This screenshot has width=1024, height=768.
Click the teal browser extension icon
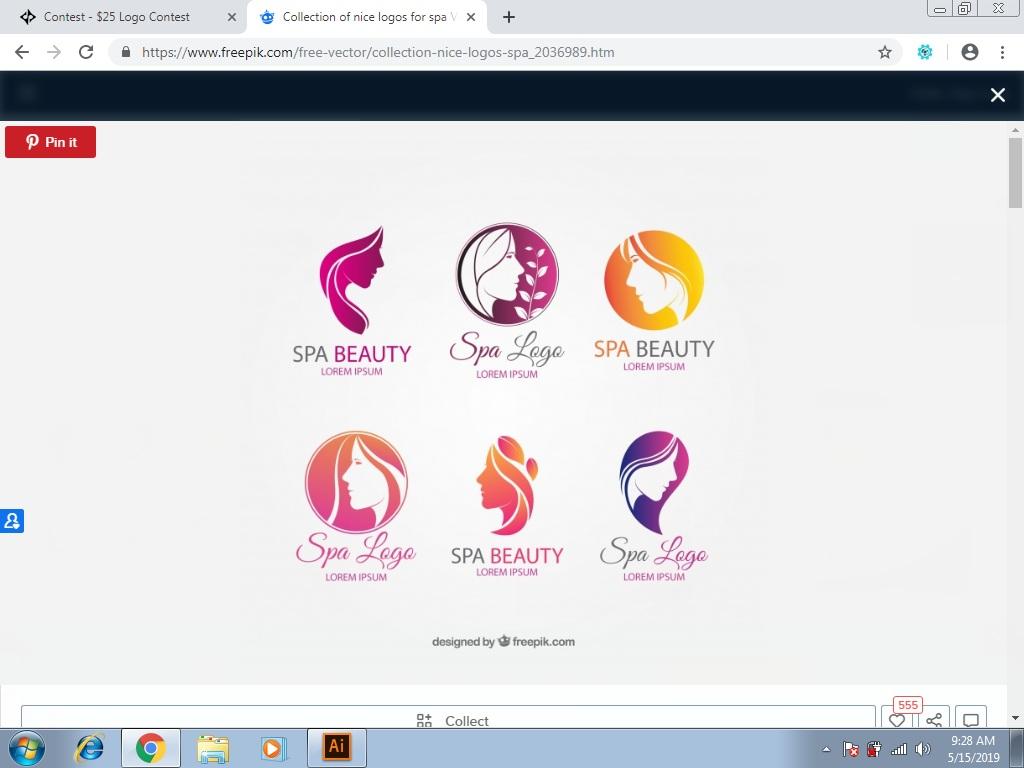925,52
